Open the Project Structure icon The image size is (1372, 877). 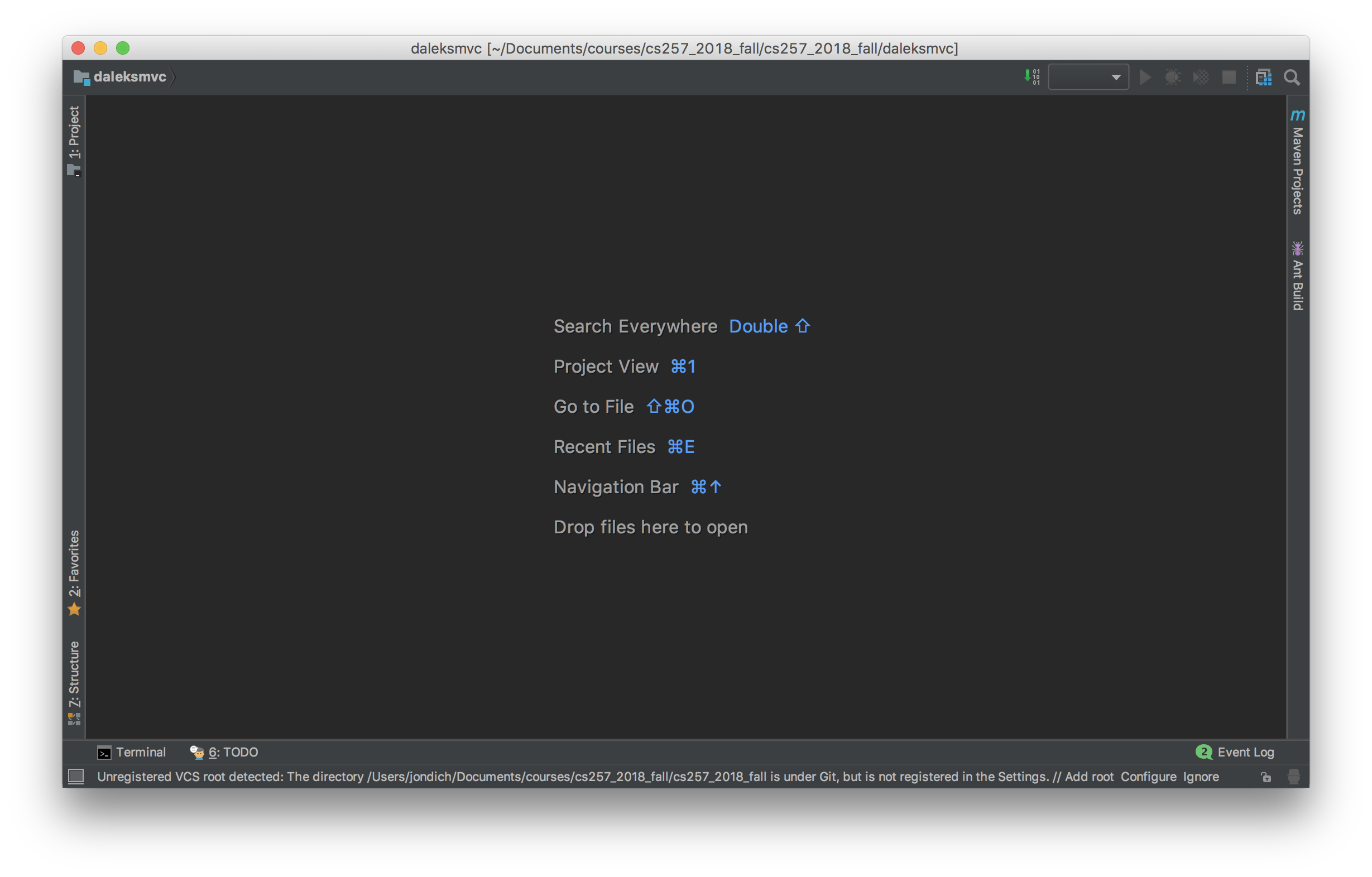[x=1263, y=77]
